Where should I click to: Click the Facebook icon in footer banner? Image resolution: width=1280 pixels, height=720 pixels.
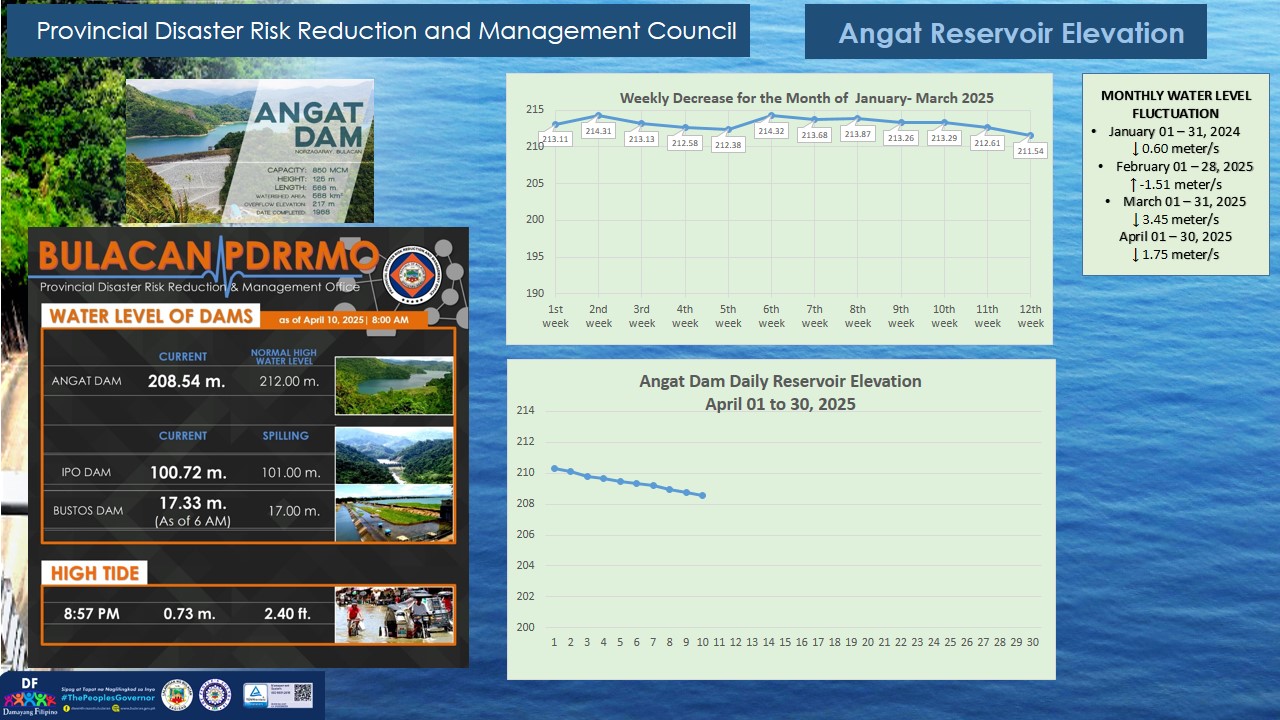66,708
